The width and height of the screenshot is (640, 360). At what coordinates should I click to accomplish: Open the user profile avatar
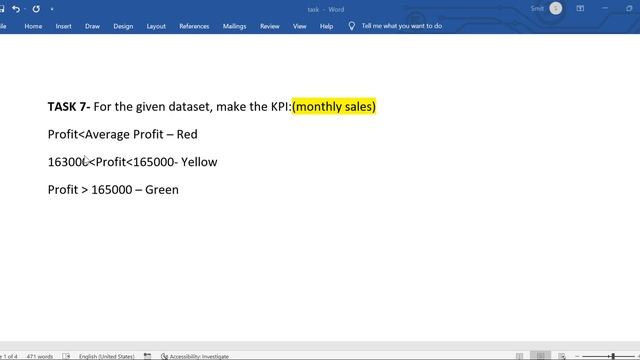pos(556,9)
